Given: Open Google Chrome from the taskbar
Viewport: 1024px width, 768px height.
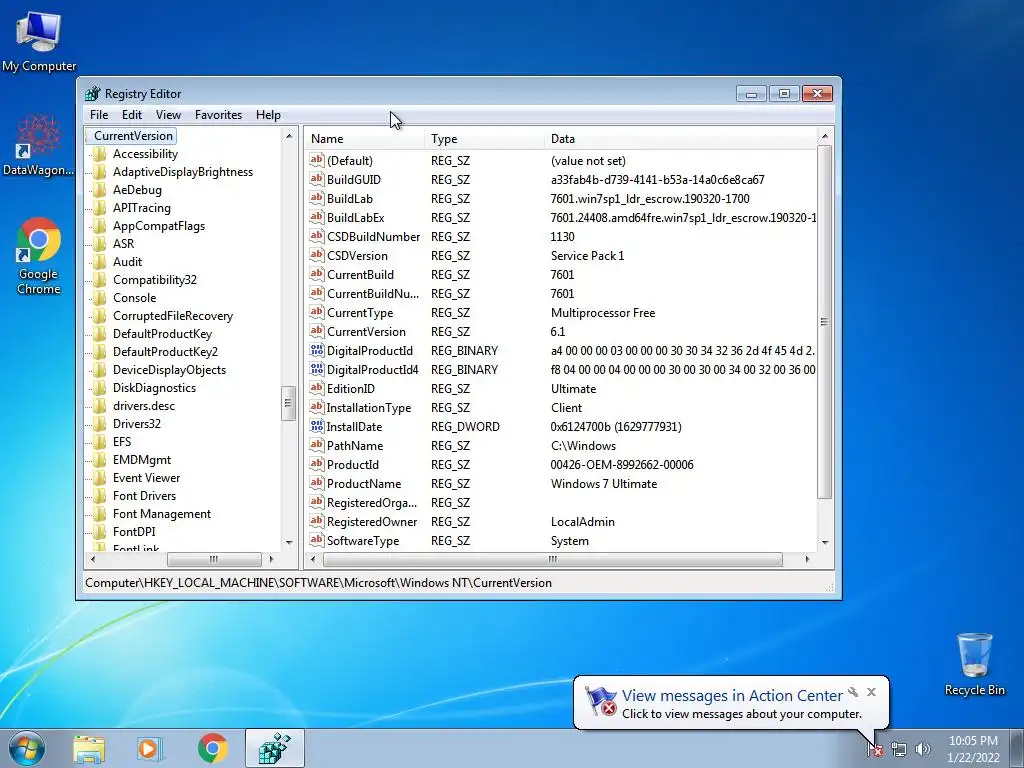Looking at the screenshot, I should (212, 748).
